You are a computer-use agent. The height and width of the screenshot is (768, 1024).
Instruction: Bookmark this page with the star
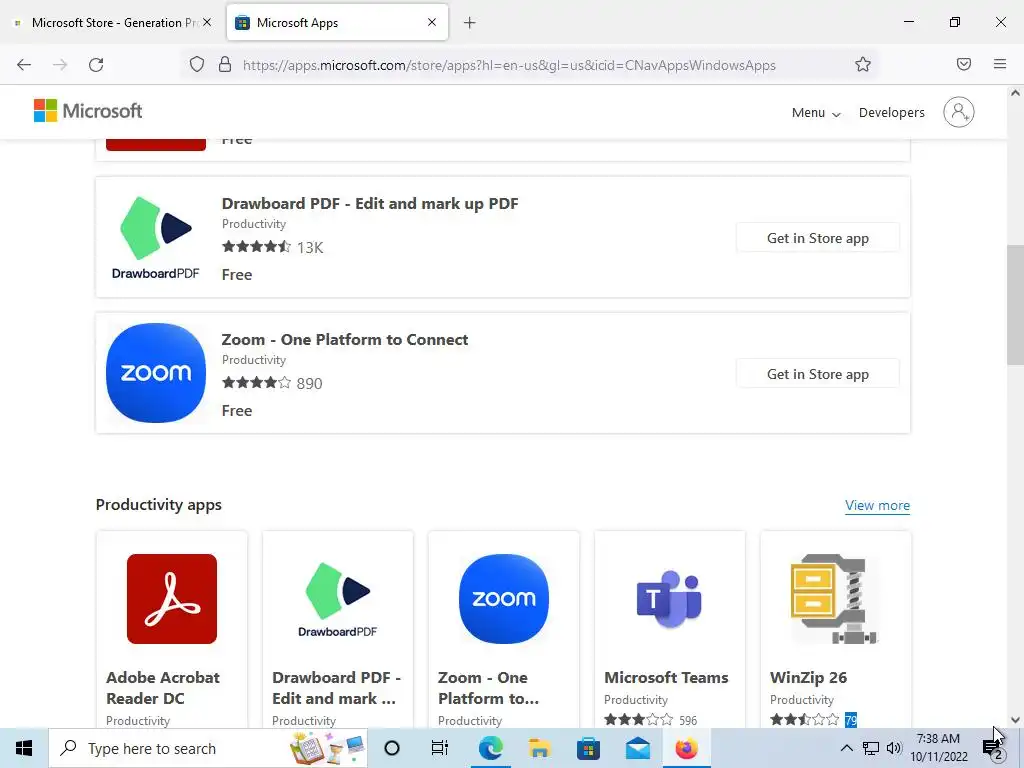tap(863, 65)
